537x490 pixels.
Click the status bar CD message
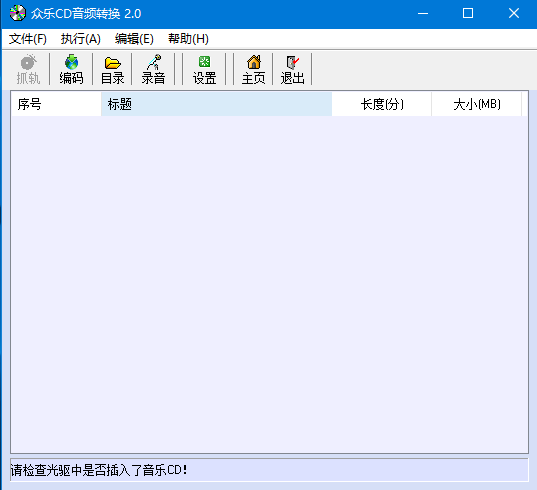point(99,470)
